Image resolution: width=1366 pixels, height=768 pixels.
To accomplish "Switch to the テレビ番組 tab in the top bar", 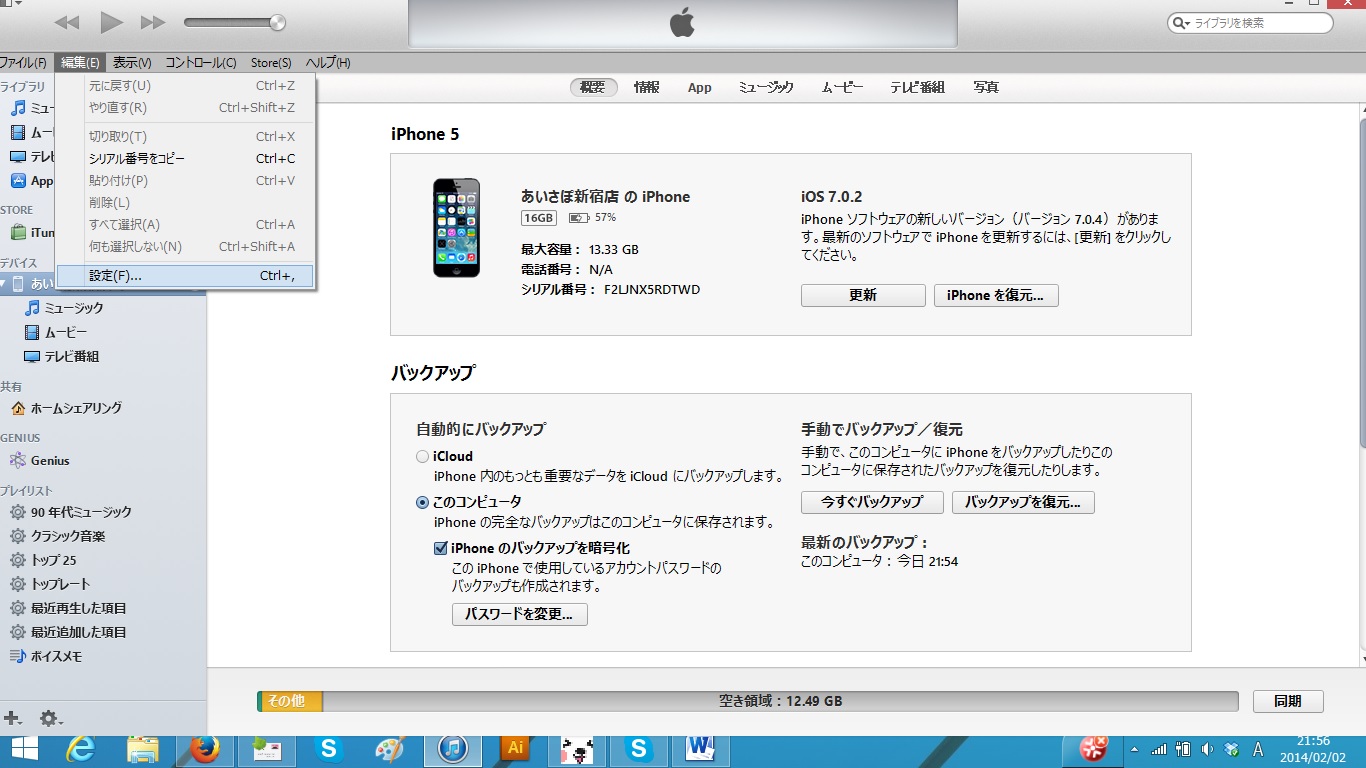I will click(x=918, y=87).
